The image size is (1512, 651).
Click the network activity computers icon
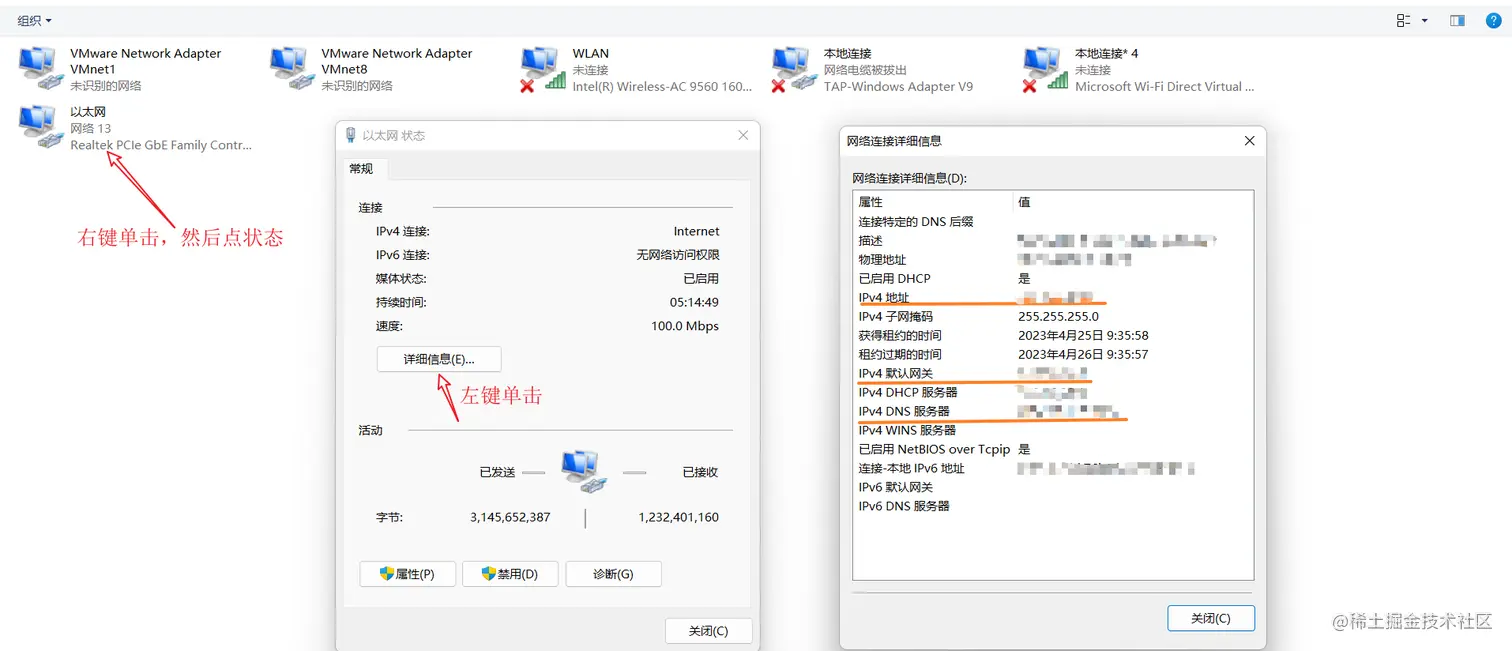(x=584, y=471)
